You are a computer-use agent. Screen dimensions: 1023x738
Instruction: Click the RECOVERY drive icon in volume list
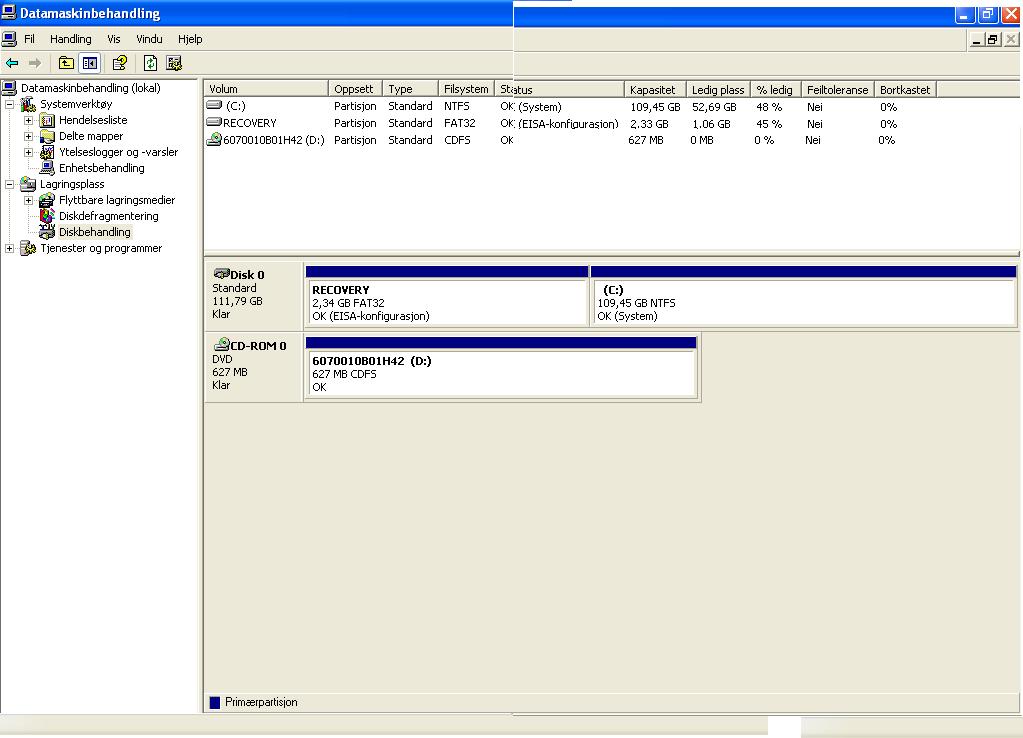point(214,122)
